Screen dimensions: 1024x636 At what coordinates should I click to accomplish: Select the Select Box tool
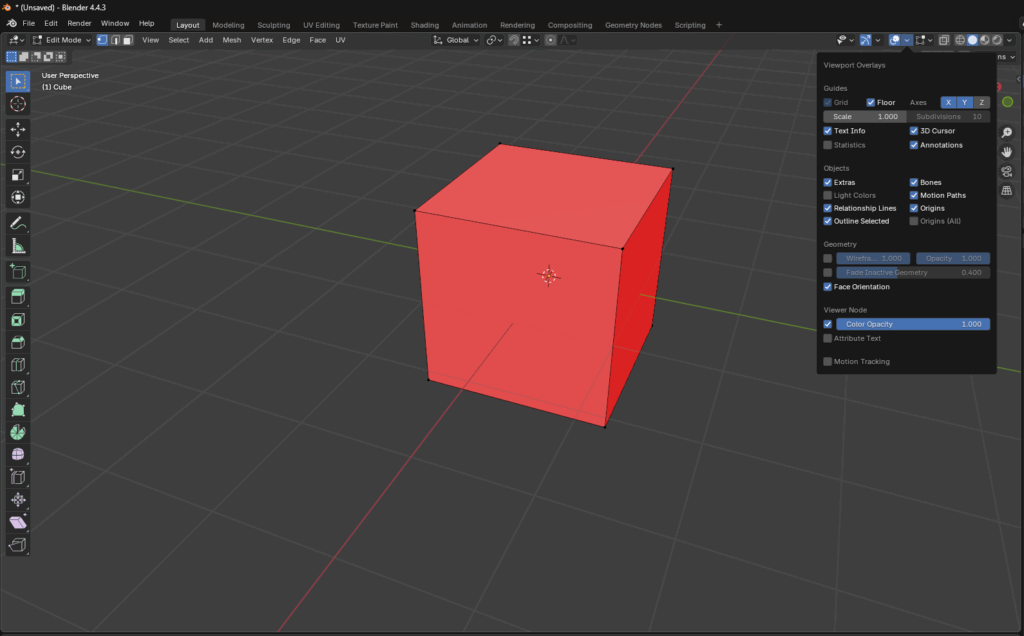pos(18,82)
